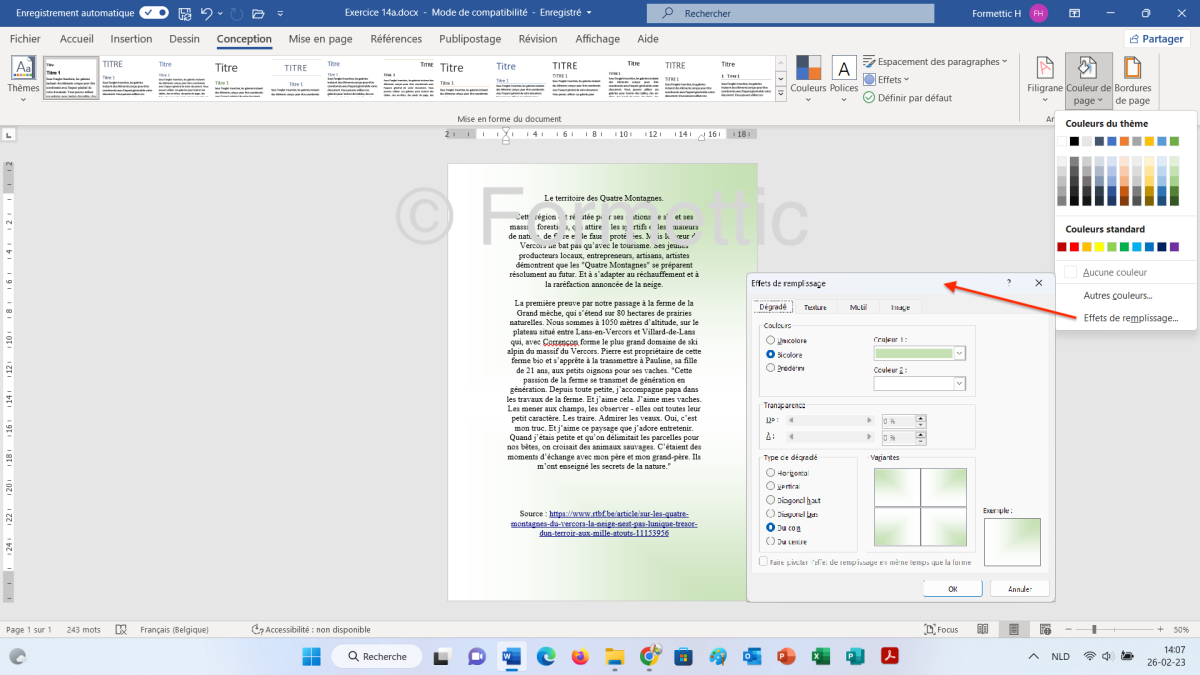This screenshot has width=1200, height=675.
Task: Switch to the Texture tab
Action: 815,308
